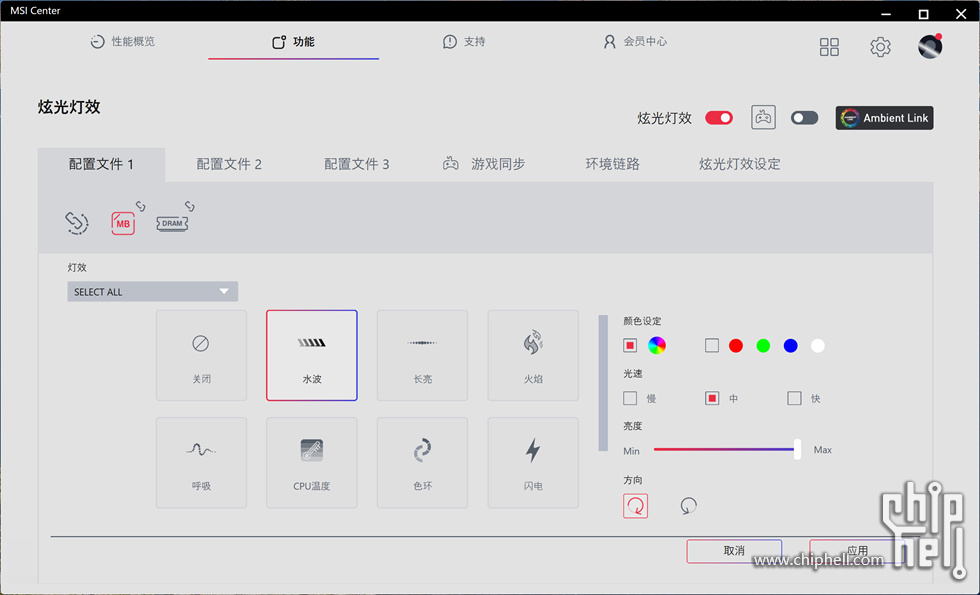
Task: Check the 快 fast speed checkbox
Action: click(794, 398)
